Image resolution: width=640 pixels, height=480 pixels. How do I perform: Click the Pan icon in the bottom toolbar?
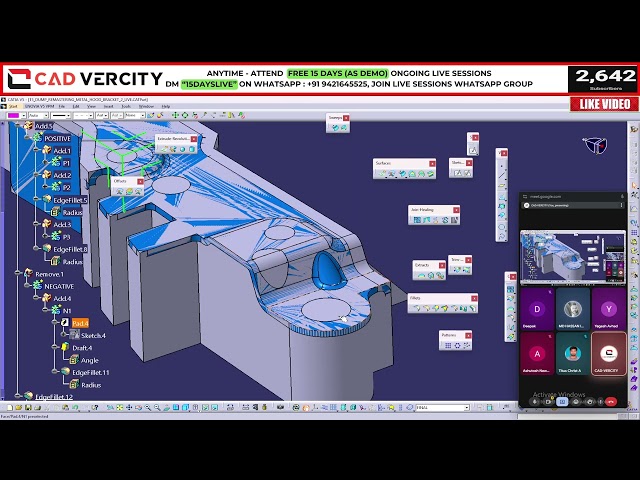point(129,407)
